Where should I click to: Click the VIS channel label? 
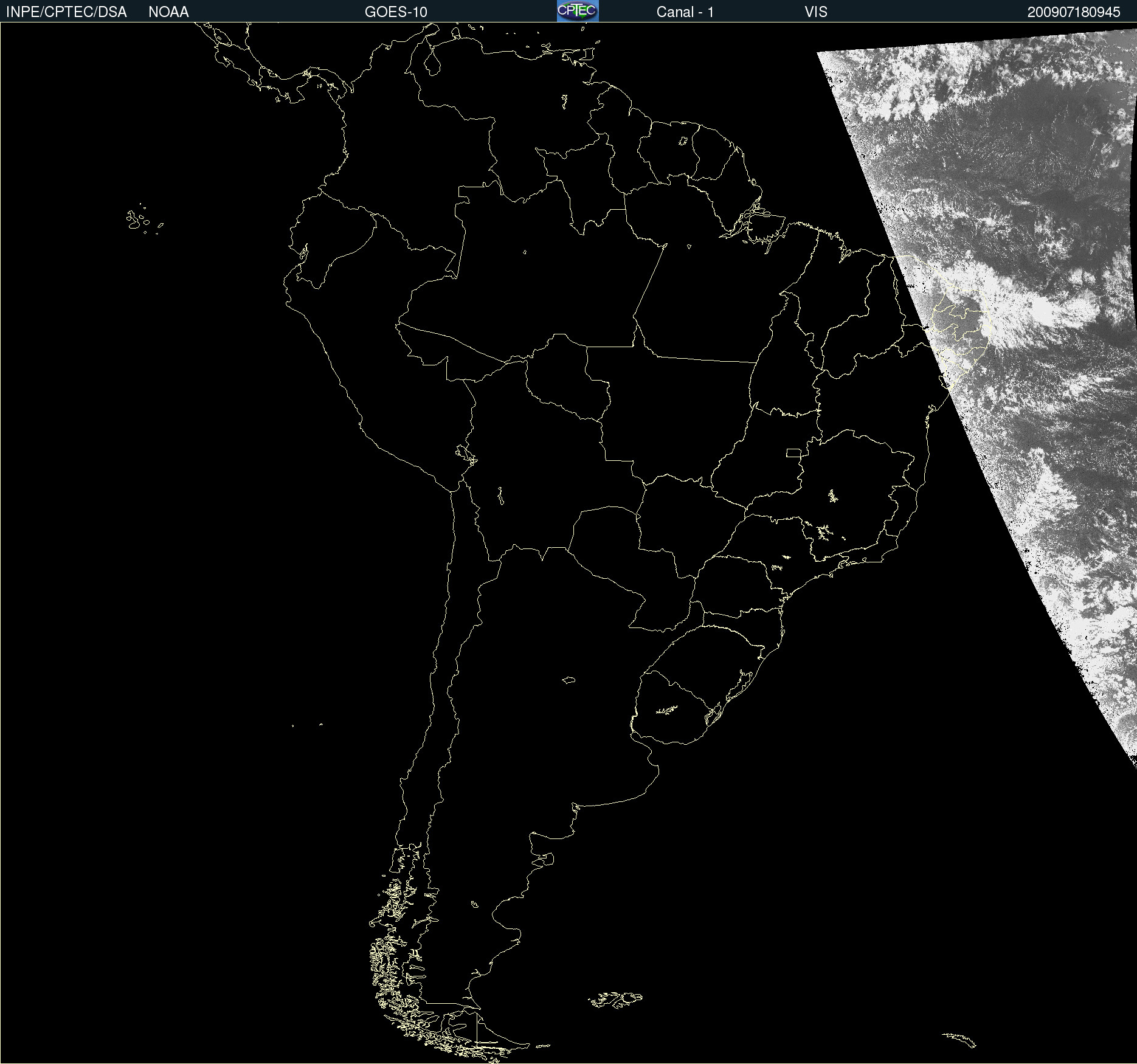(816, 12)
